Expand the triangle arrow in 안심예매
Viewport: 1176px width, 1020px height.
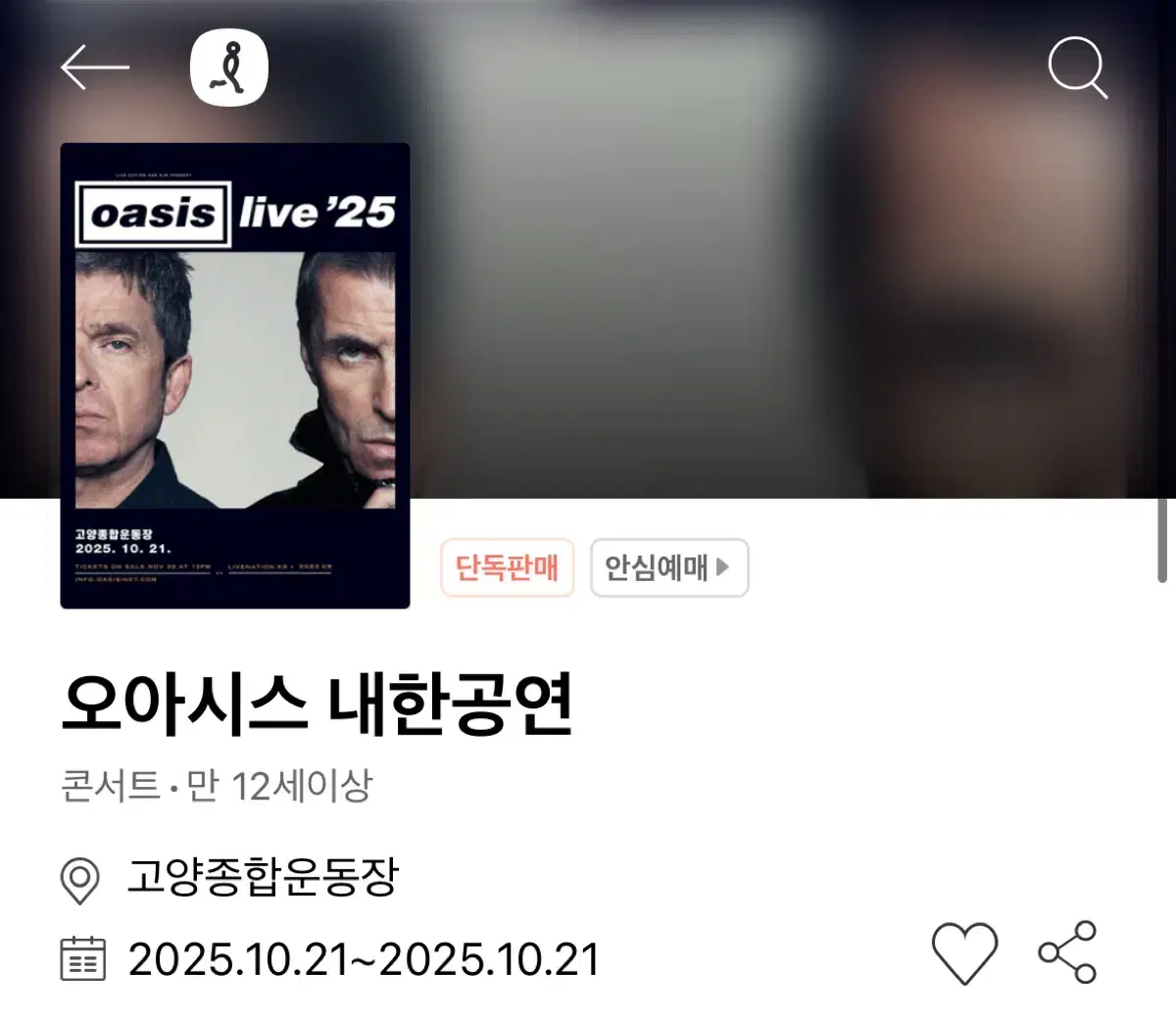point(723,566)
